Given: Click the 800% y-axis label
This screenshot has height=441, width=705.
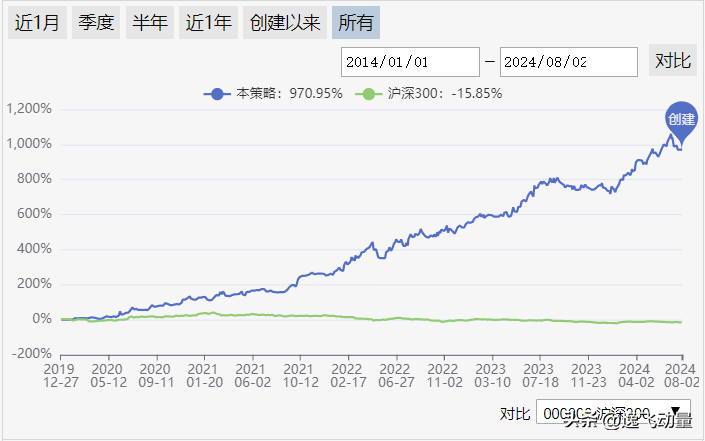Looking at the screenshot, I should tap(34, 179).
